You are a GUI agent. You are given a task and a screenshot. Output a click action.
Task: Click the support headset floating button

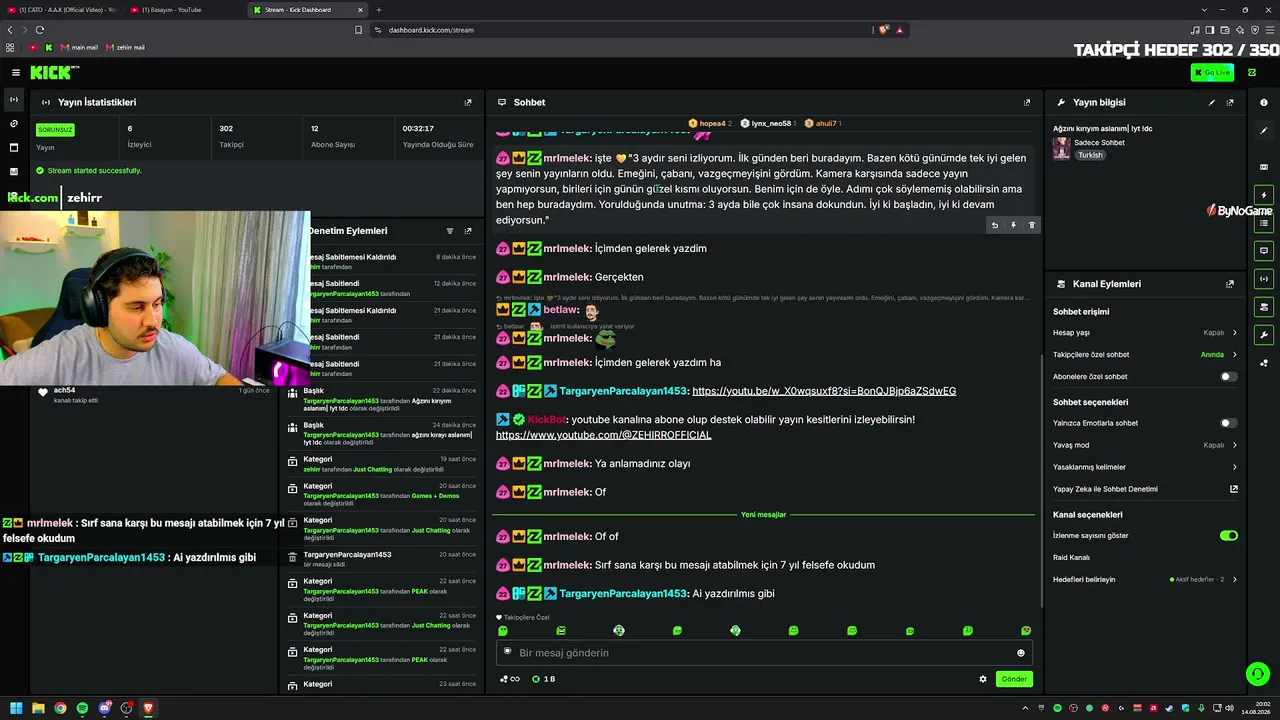point(1258,673)
